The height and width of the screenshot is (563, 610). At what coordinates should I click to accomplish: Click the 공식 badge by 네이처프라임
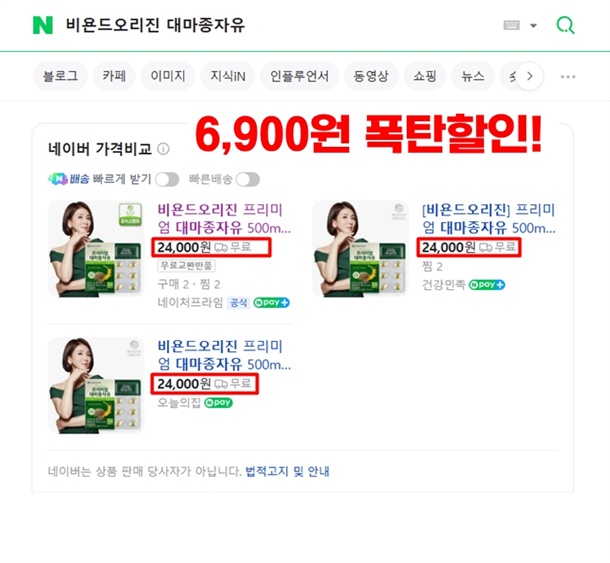(x=238, y=303)
